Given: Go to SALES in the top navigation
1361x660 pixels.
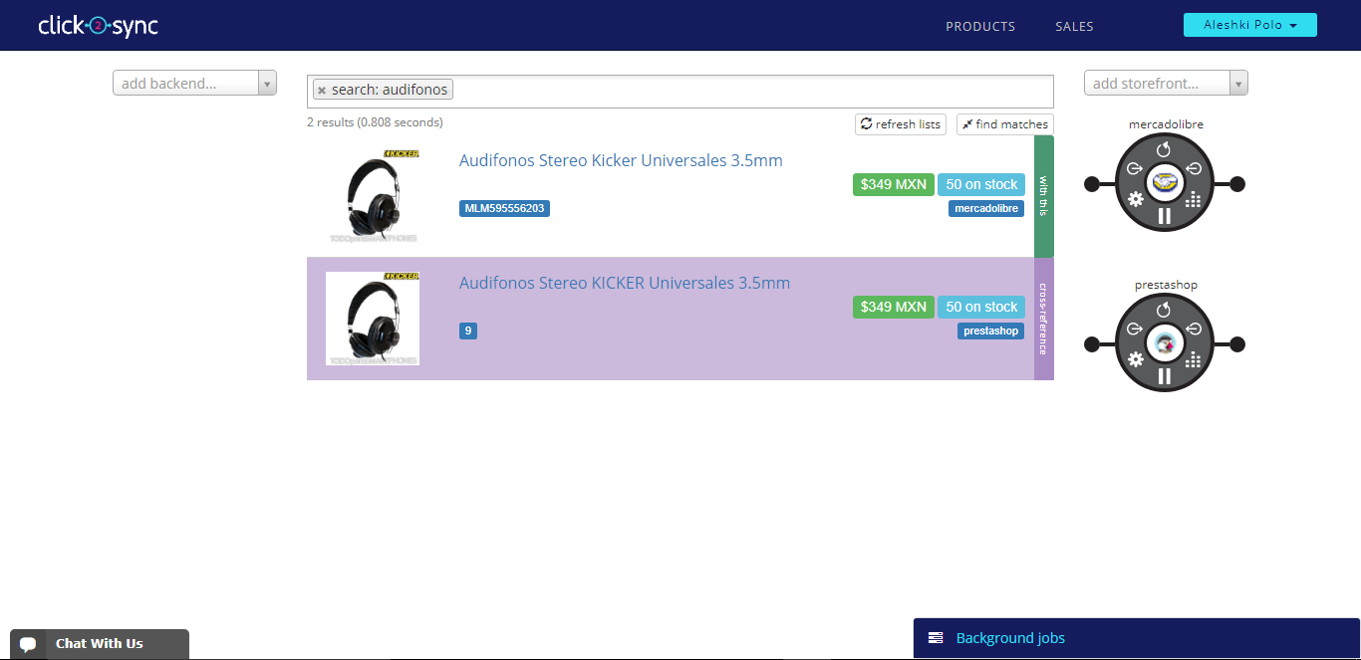Looking at the screenshot, I should (x=1074, y=26).
